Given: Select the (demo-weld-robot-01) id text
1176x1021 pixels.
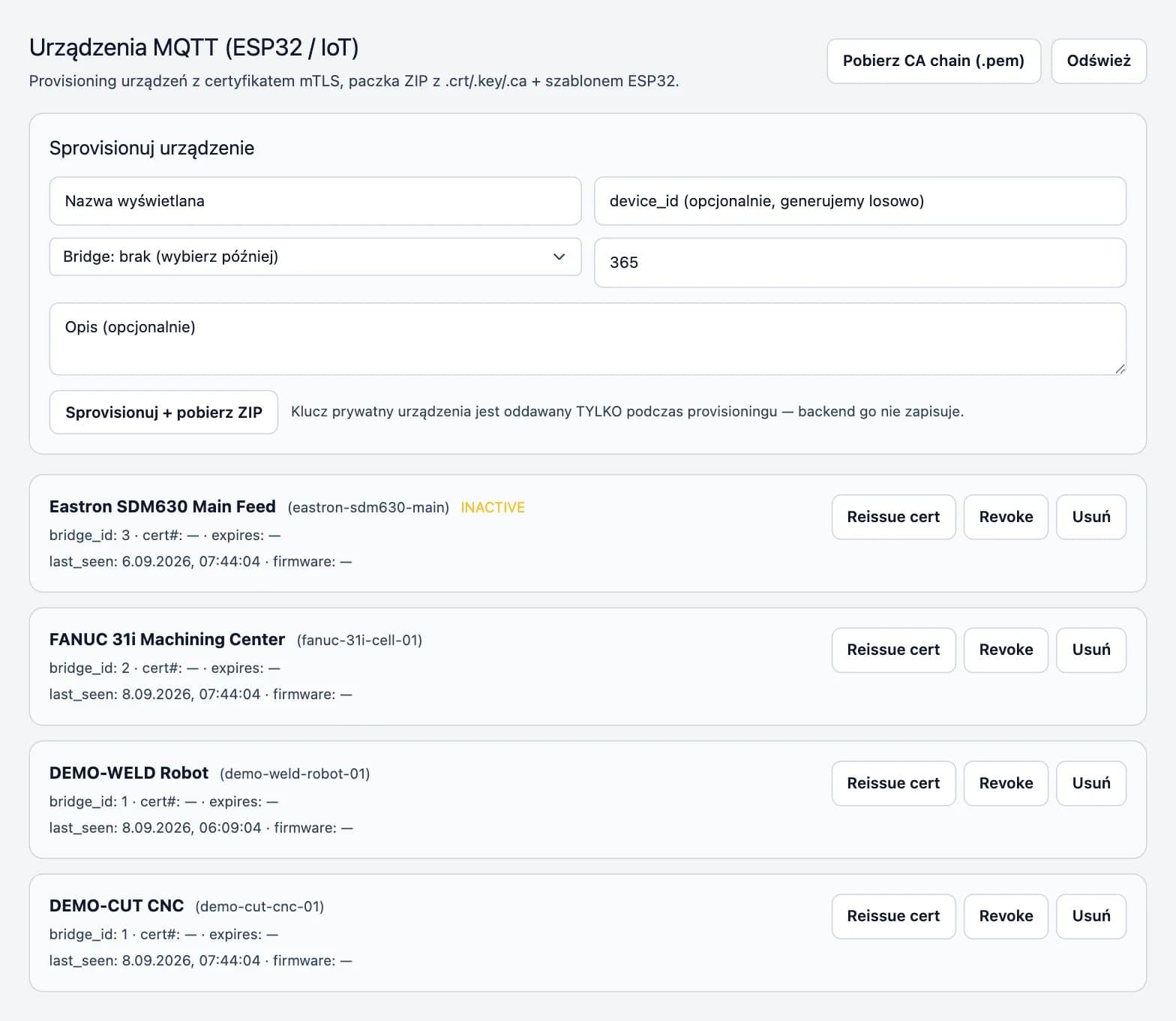Looking at the screenshot, I should click(295, 774).
